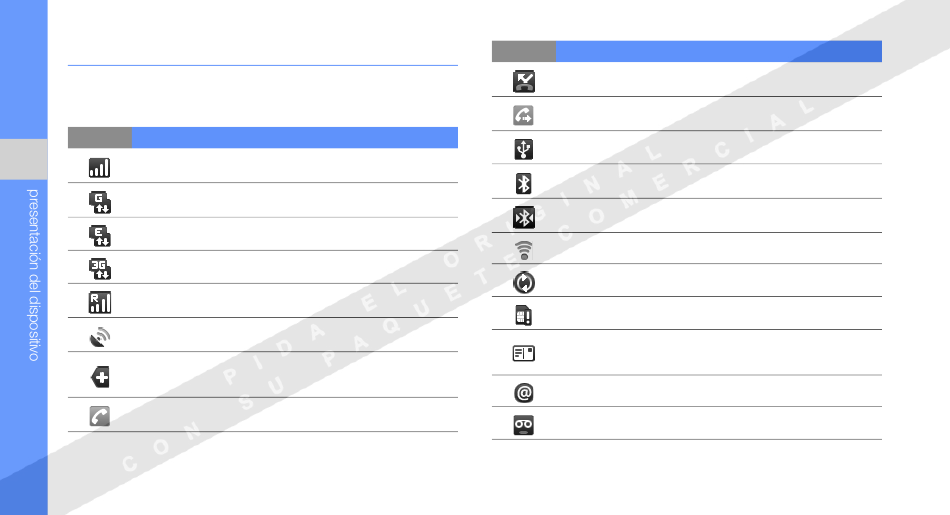Screen dimensions: 950x515
Task: Select the USB connection icon
Action: tap(523, 149)
